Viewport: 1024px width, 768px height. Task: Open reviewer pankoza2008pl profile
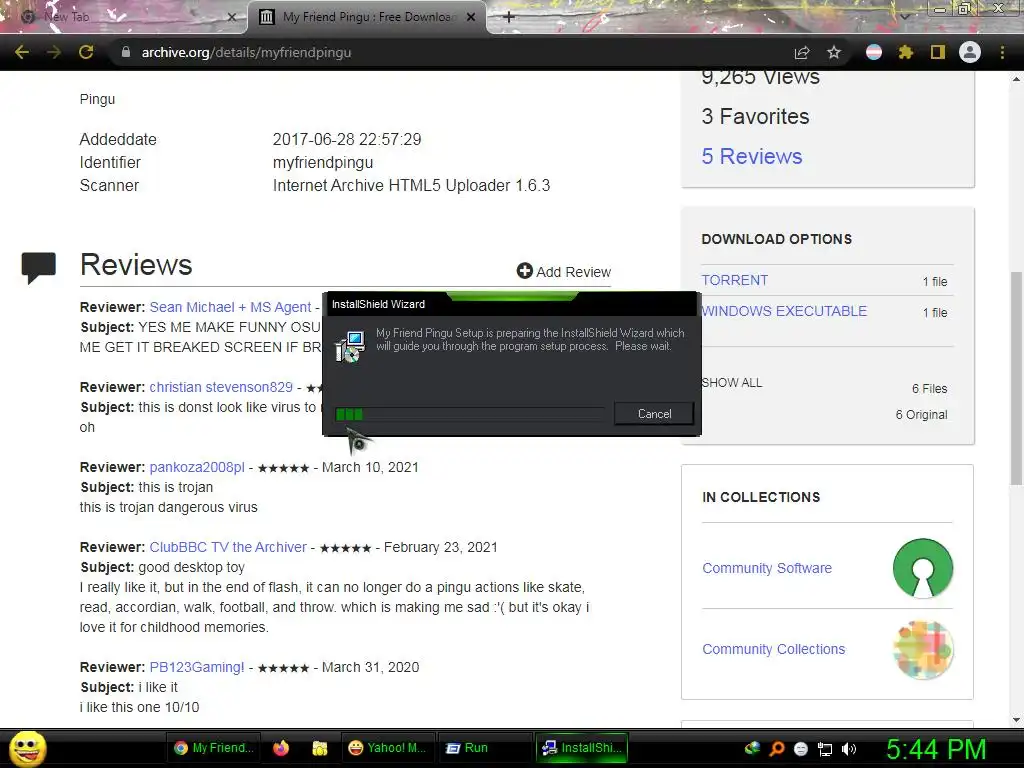pos(197,467)
